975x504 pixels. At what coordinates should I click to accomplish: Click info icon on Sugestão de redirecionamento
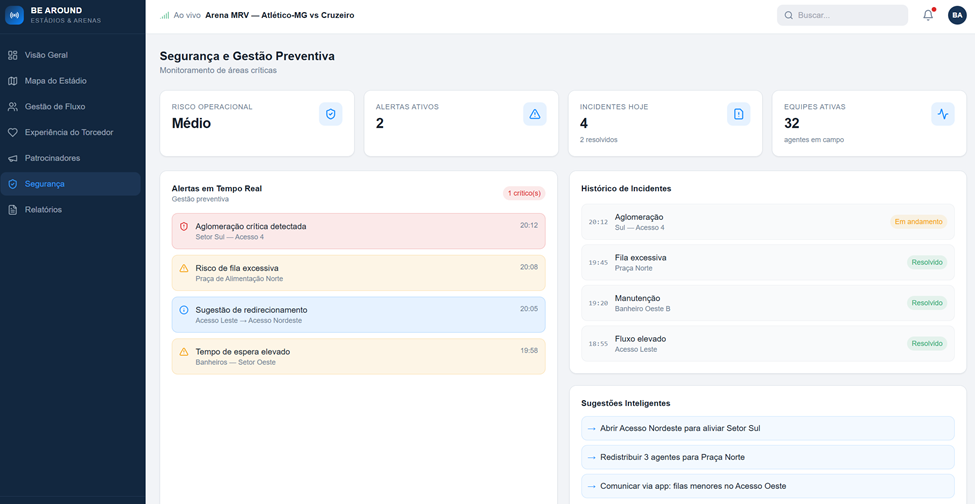183,310
